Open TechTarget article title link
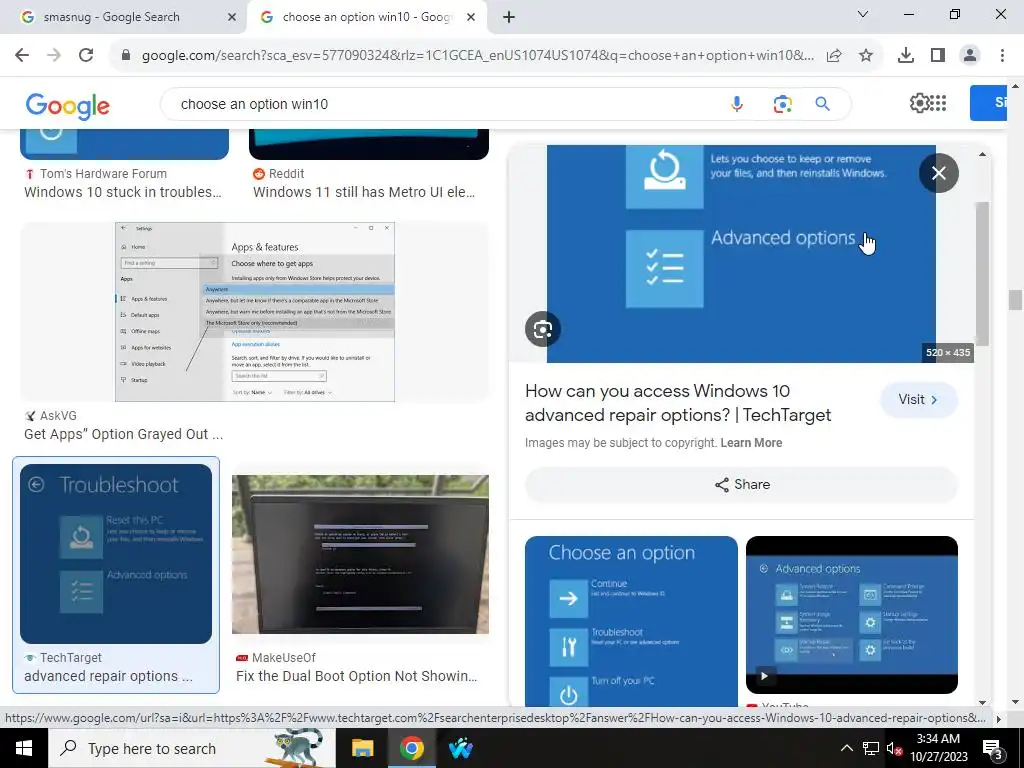The width and height of the screenshot is (1024, 768). [678, 403]
